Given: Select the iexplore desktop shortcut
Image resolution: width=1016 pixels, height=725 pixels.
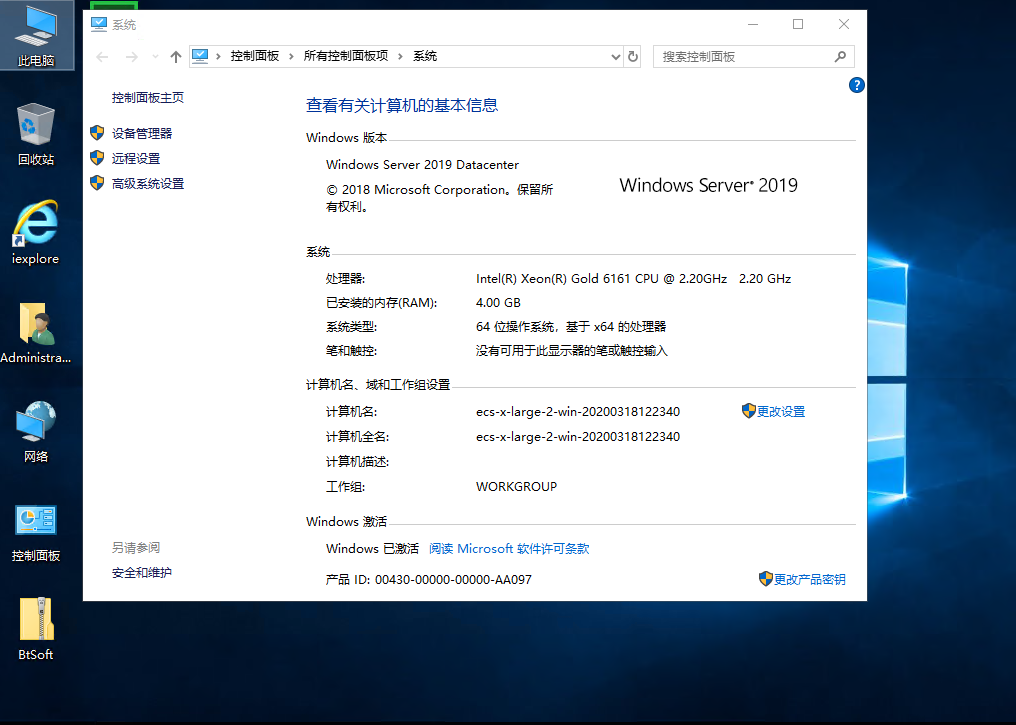Looking at the screenshot, I should point(36,232).
